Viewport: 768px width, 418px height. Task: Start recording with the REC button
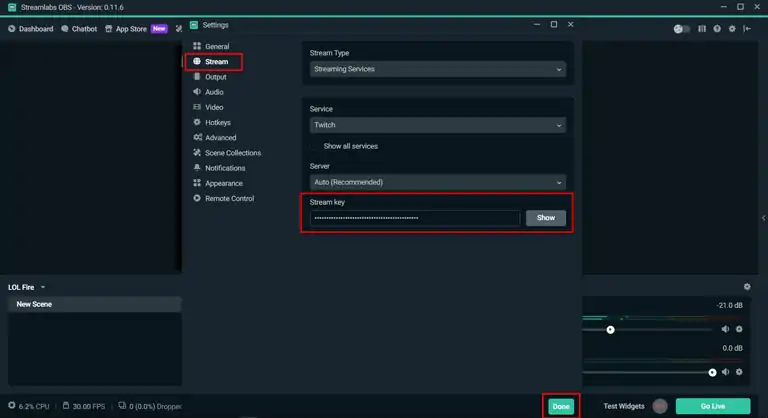660,406
